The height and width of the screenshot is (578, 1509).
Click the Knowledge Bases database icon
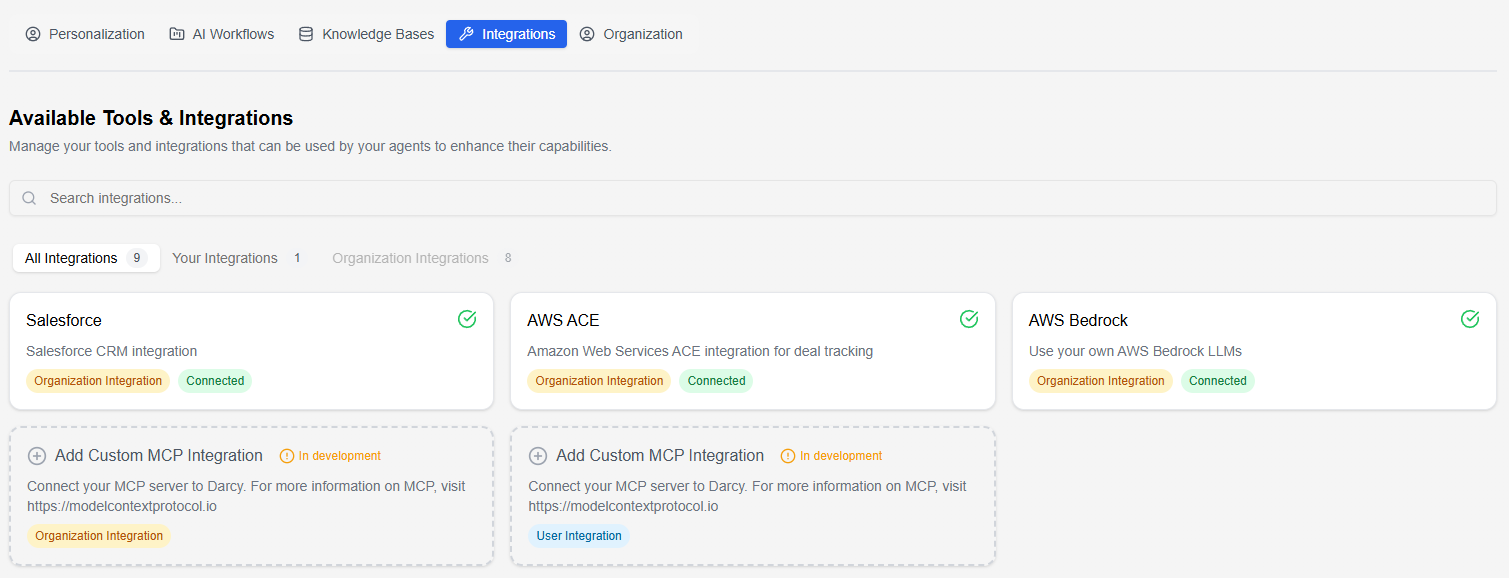[306, 34]
